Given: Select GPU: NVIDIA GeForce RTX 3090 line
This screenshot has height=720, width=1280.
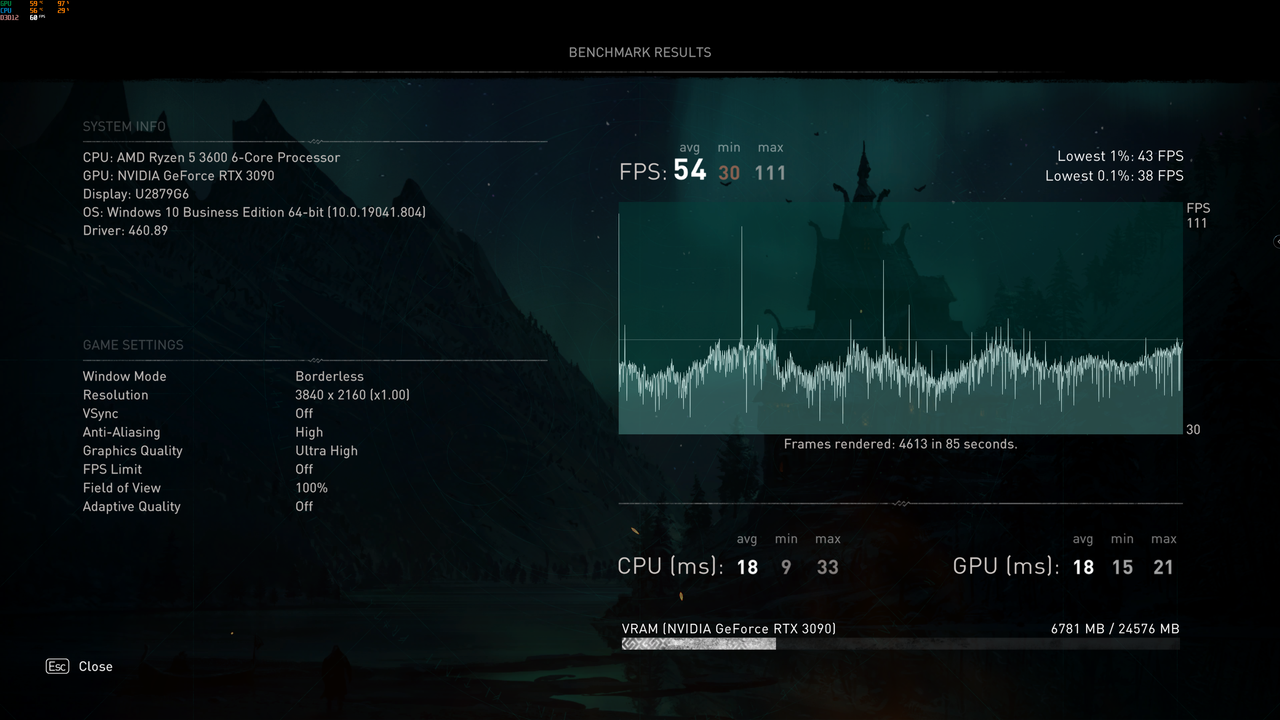Looking at the screenshot, I should tap(178, 176).
